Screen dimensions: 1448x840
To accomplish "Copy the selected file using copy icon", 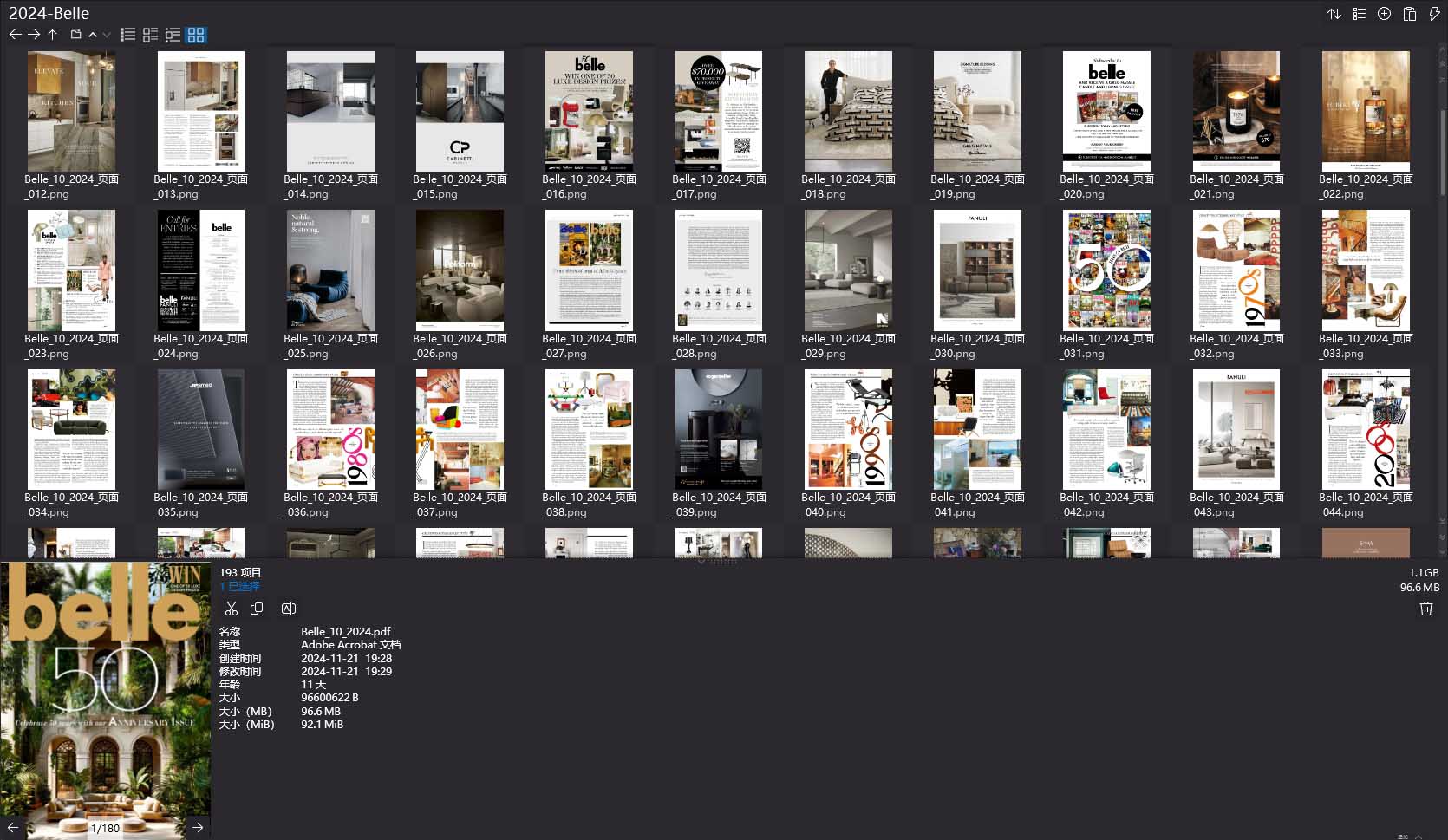I will (257, 609).
